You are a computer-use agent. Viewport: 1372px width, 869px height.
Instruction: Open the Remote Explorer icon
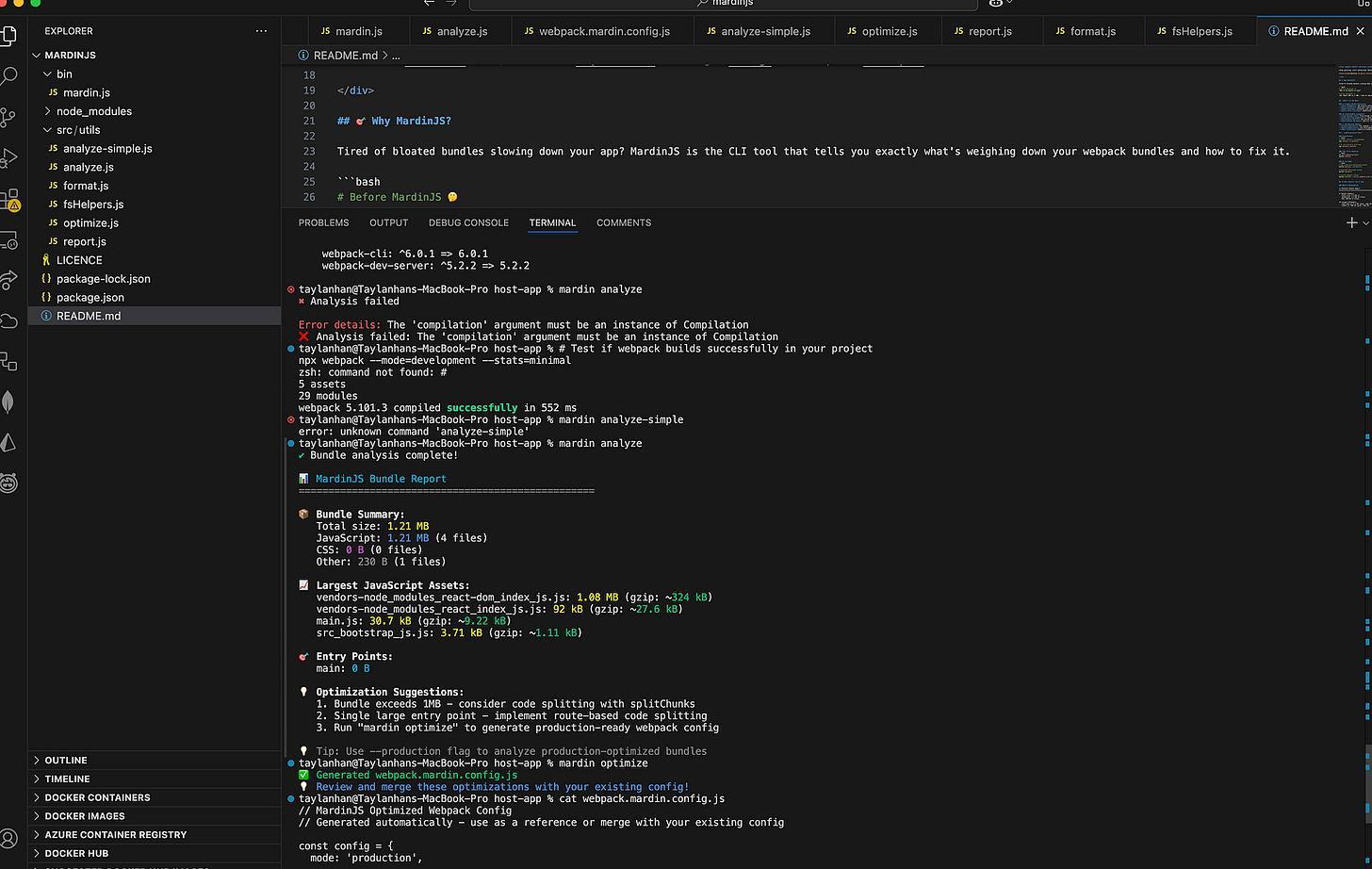pos(8,240)
